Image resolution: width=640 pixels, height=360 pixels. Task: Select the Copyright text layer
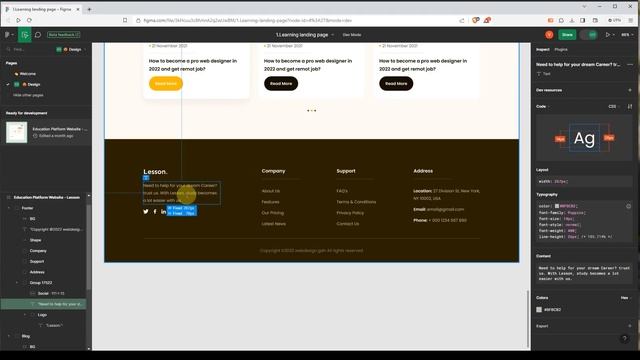56,229
